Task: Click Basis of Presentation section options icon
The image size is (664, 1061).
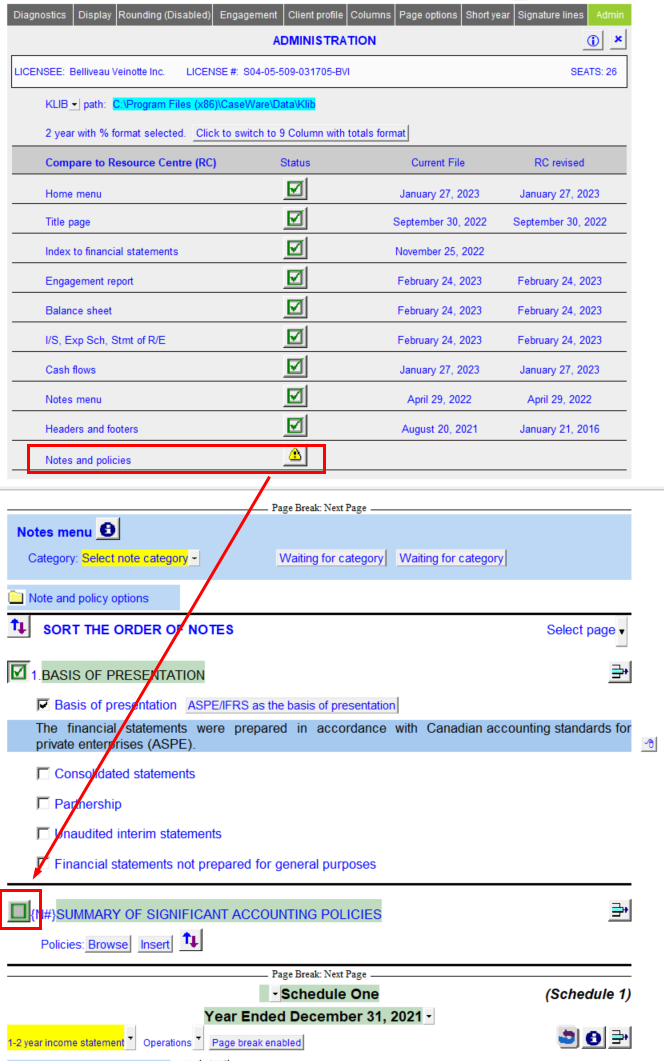Action: tap(619, 673)
